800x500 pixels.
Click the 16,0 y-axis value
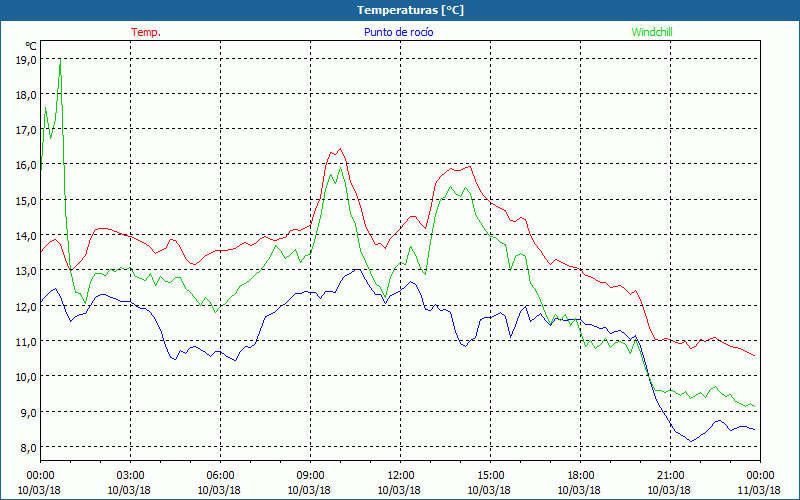click(26, 165)
